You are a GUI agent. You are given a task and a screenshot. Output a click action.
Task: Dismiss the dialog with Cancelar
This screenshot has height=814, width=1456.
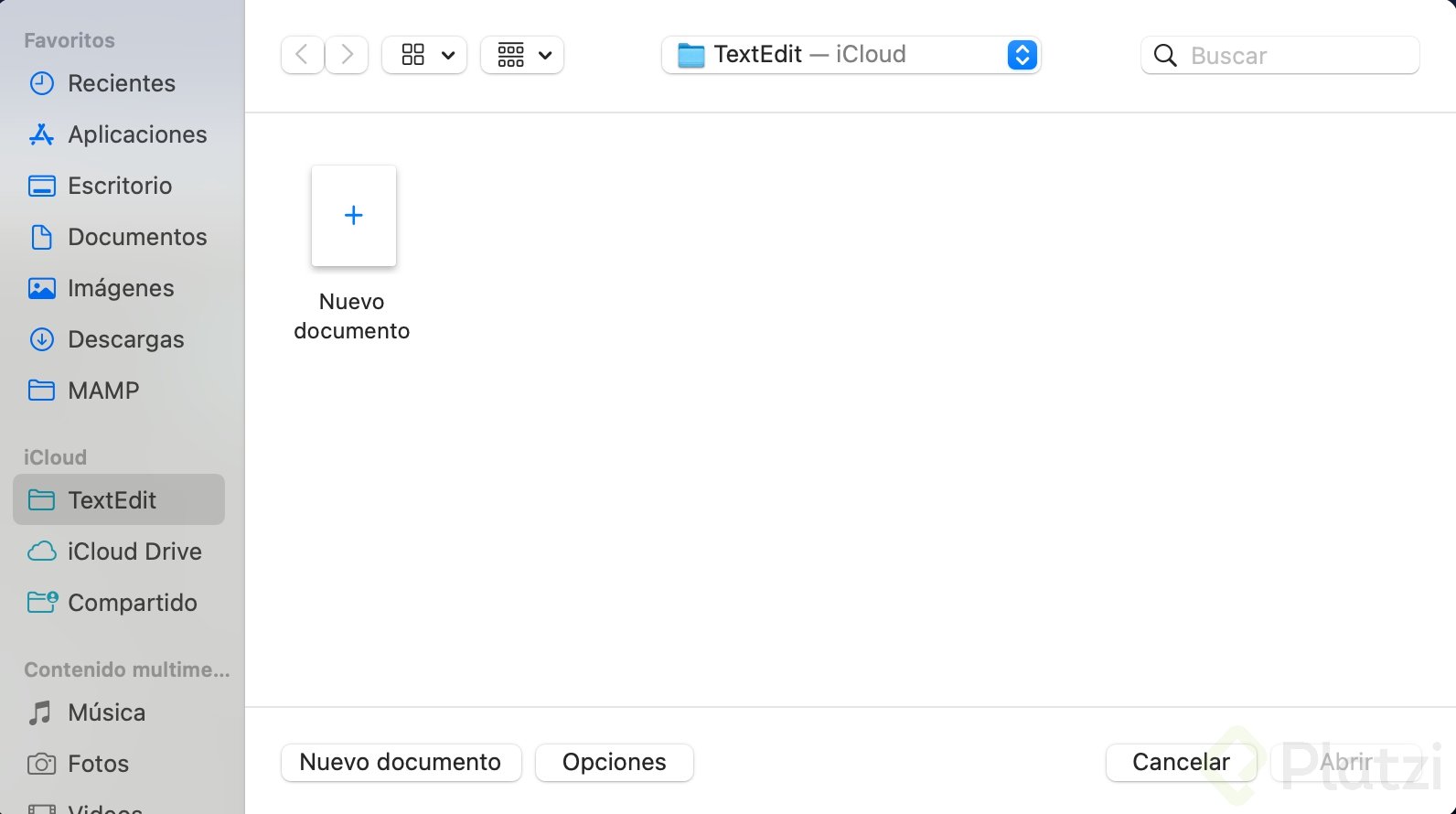(x=1180, y=763)
